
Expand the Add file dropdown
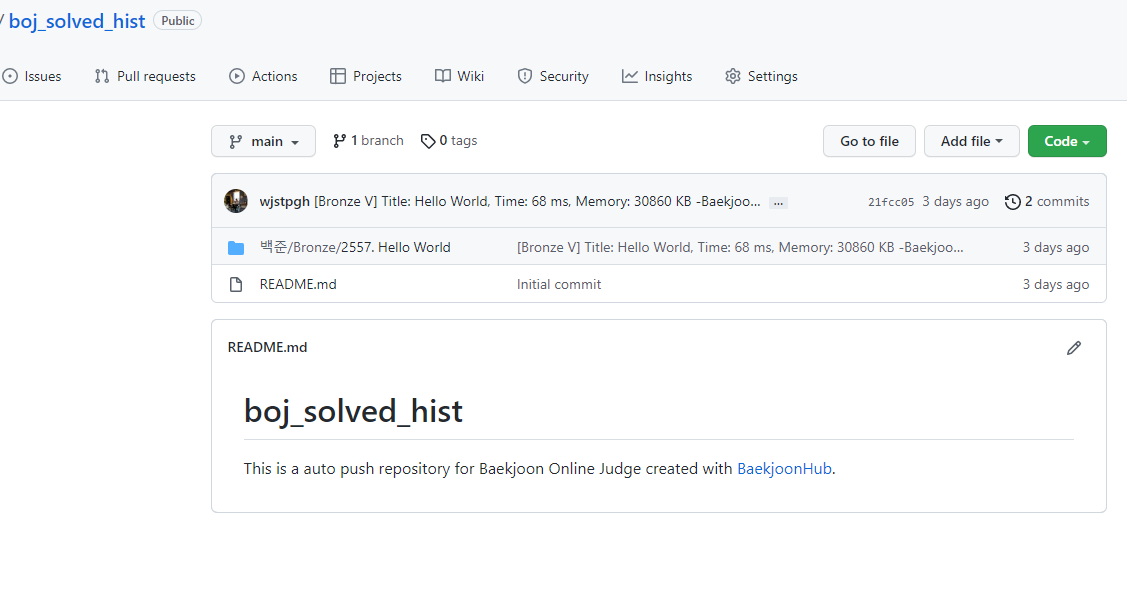pyautogui.click(x=971, y=141)
